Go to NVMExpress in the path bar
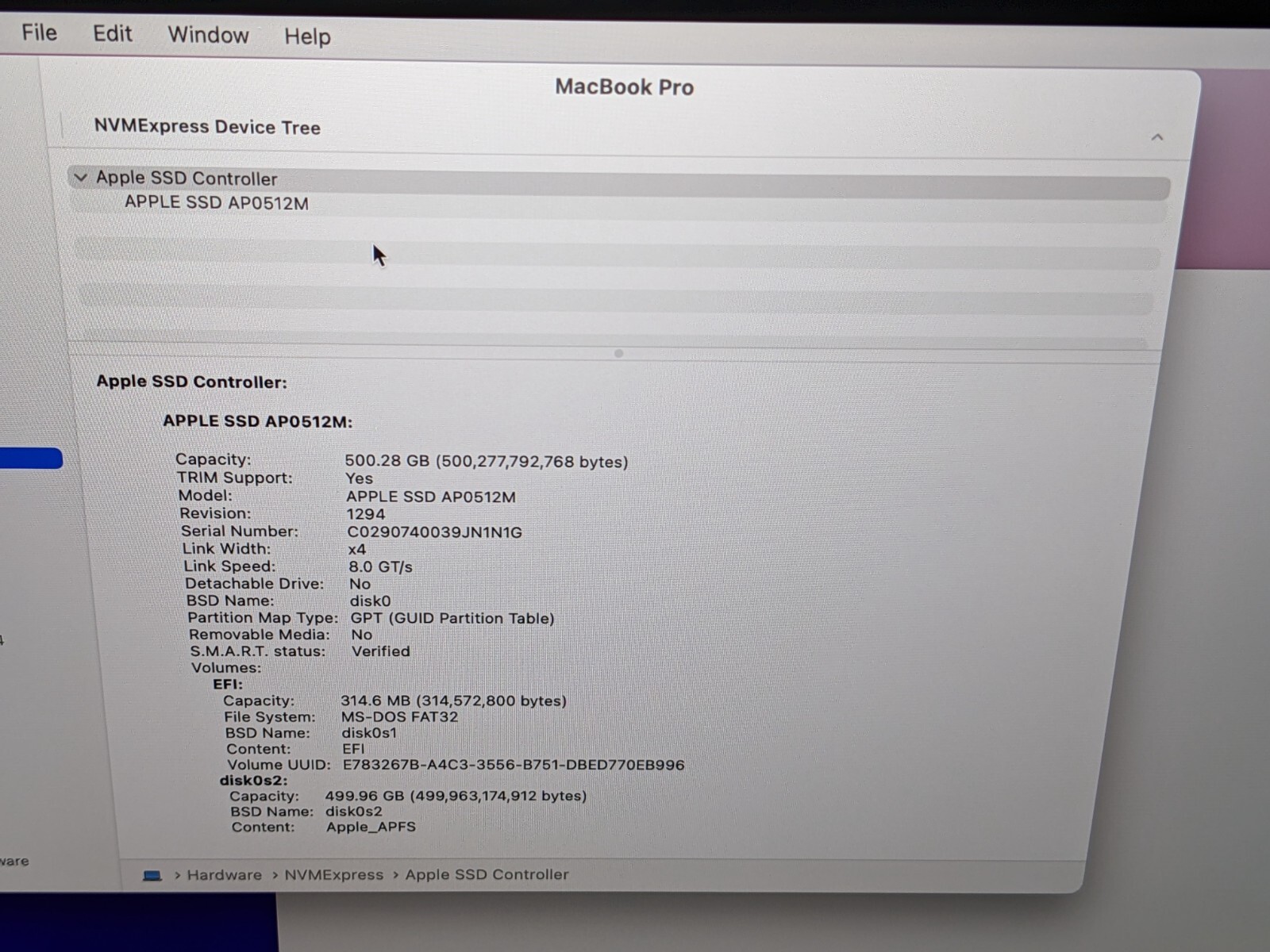 tap(333, 875)
